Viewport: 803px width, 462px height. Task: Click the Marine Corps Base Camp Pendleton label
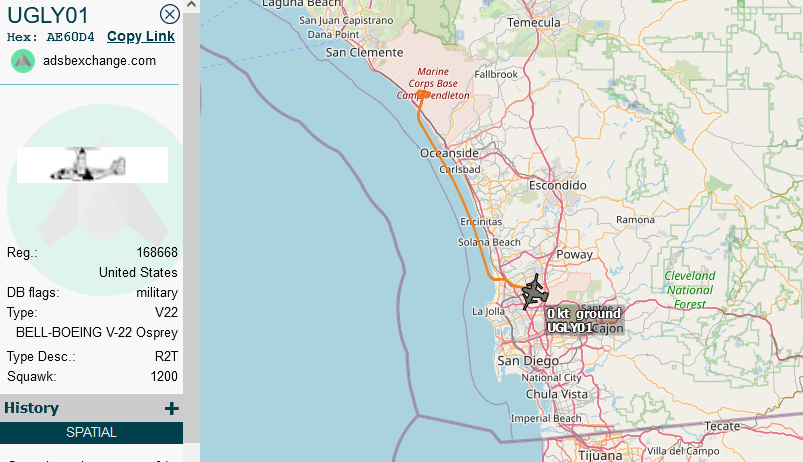coord(433,83)
